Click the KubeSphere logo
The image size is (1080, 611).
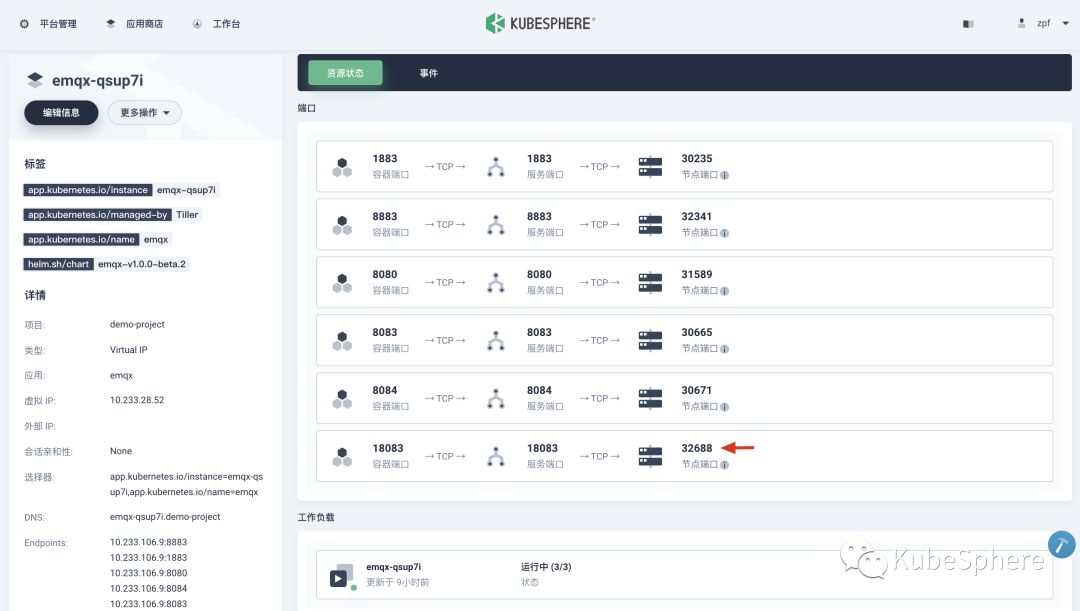tap(540, 23)
